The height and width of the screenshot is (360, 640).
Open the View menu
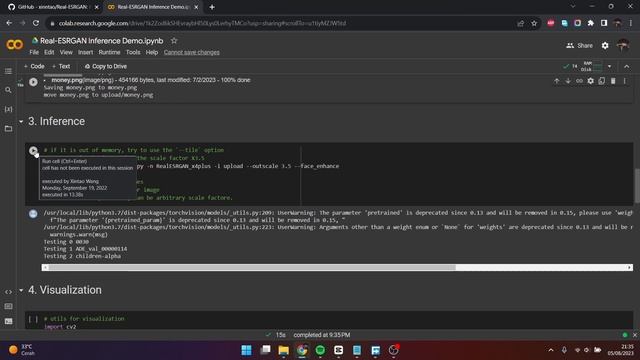pyautogui.click(x=66, y=52)
